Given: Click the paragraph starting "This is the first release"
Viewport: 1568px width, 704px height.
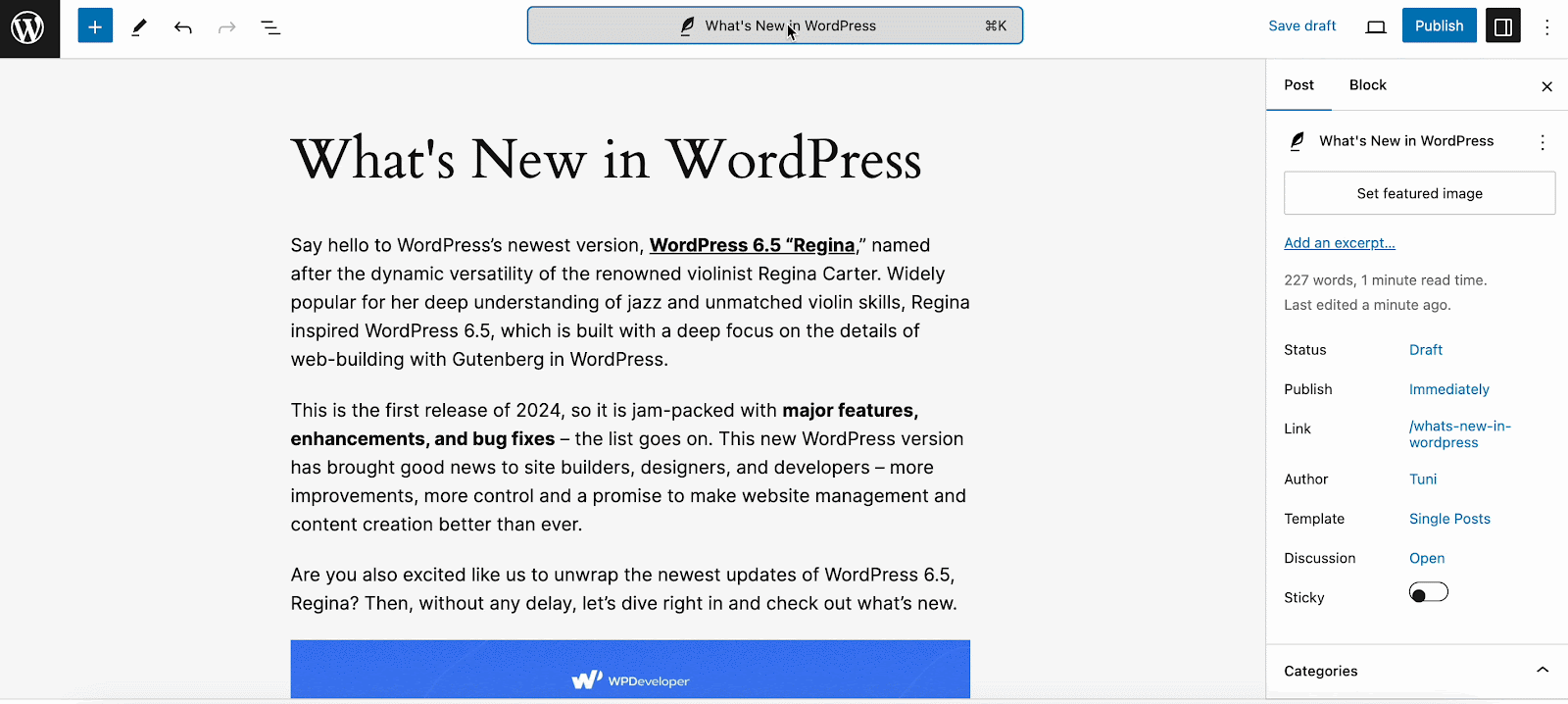Looking at the screenshot, I should [x=630, y=467].
